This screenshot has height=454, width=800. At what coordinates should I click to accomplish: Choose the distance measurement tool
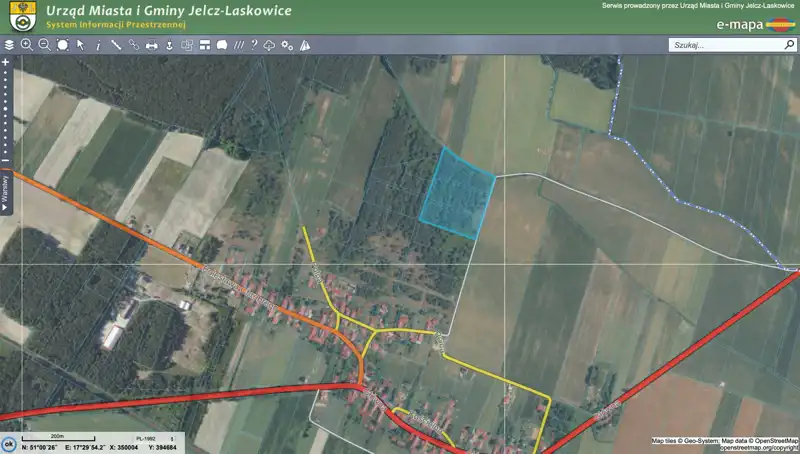(x=116, y=45)
